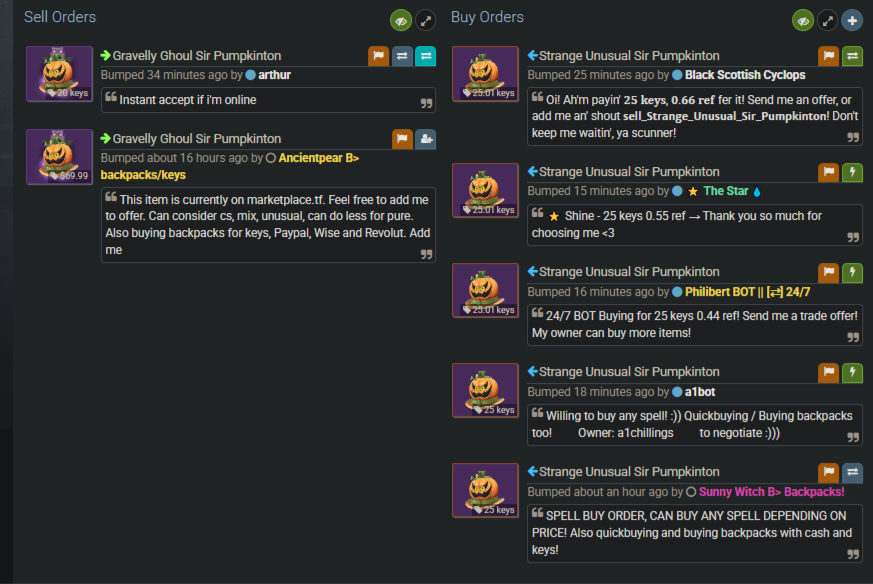The image size is (873, 584).
Task: Flag Ancientpear's $69.99 sell listing
Action: click(x=402, y=139)
